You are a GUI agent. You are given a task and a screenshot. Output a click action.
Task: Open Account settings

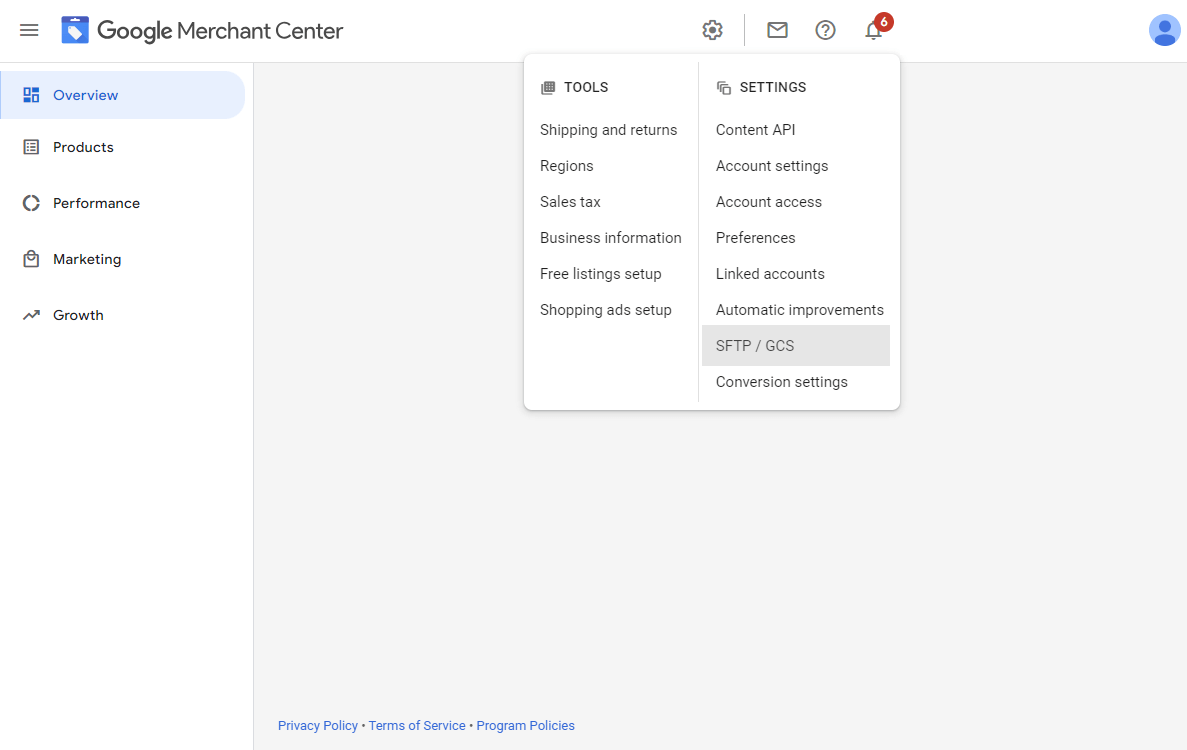pos(771,166)
